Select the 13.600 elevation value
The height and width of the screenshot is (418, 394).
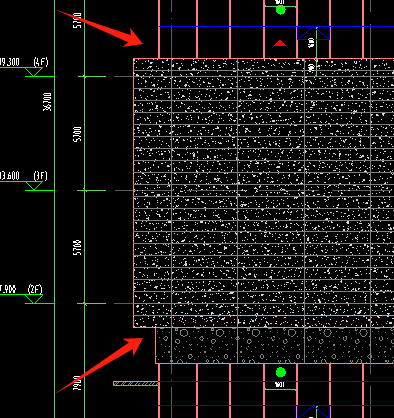[10, 176]
